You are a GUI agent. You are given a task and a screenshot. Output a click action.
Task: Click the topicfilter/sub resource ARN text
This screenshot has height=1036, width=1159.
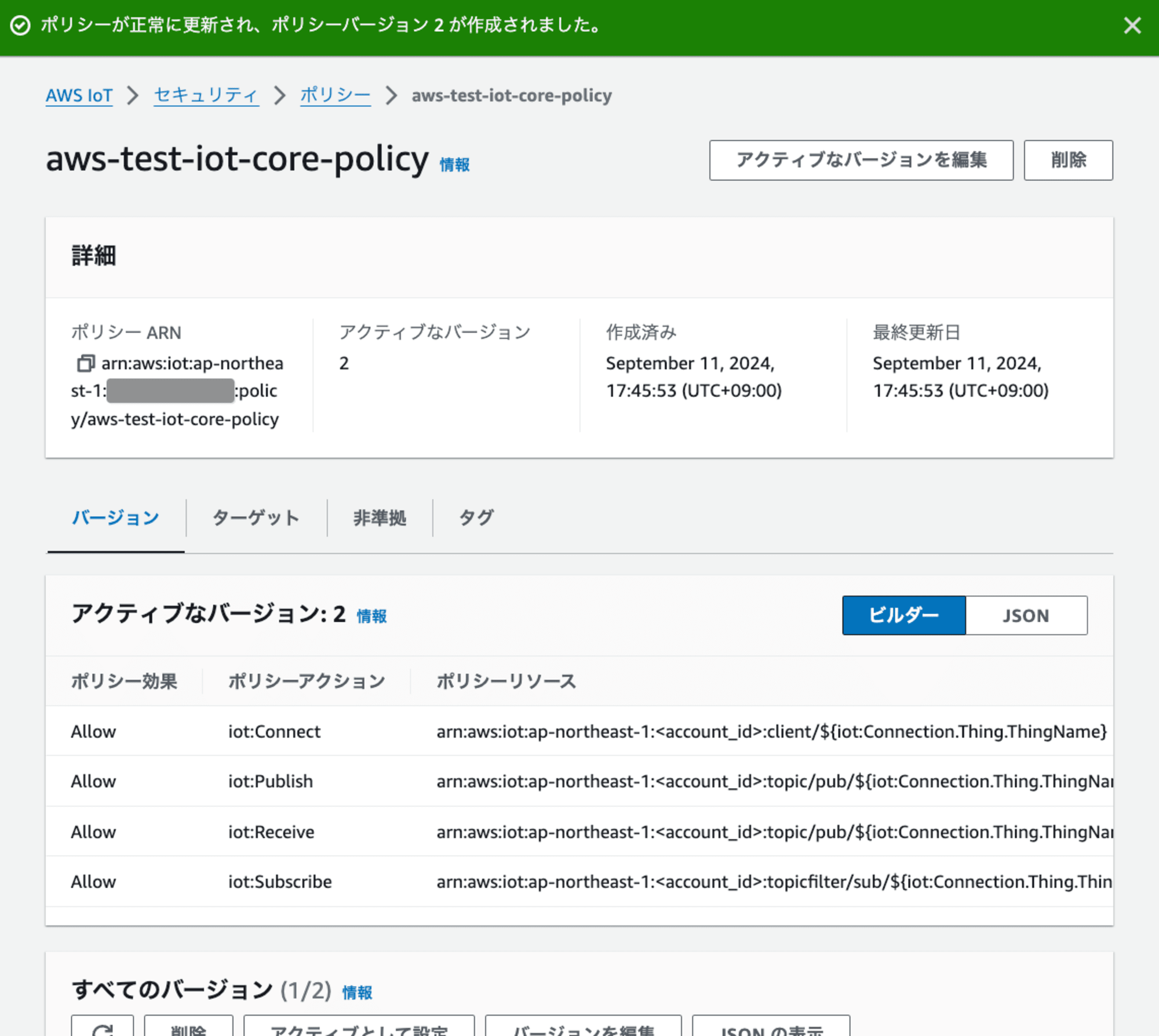click(x=775, y=882)
